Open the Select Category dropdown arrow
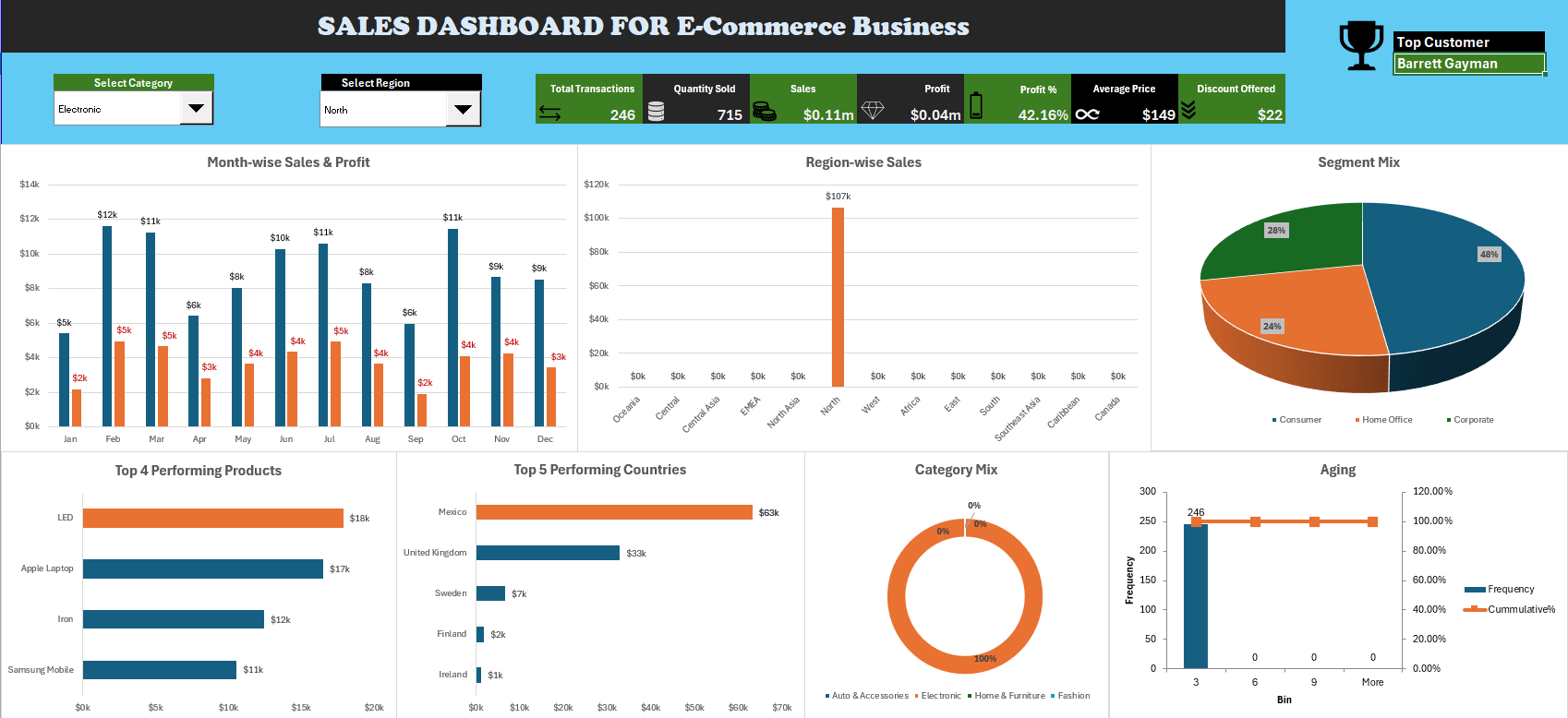This screenshot has width=1568, height=718. pyautogui.click(x=196, y=108)
